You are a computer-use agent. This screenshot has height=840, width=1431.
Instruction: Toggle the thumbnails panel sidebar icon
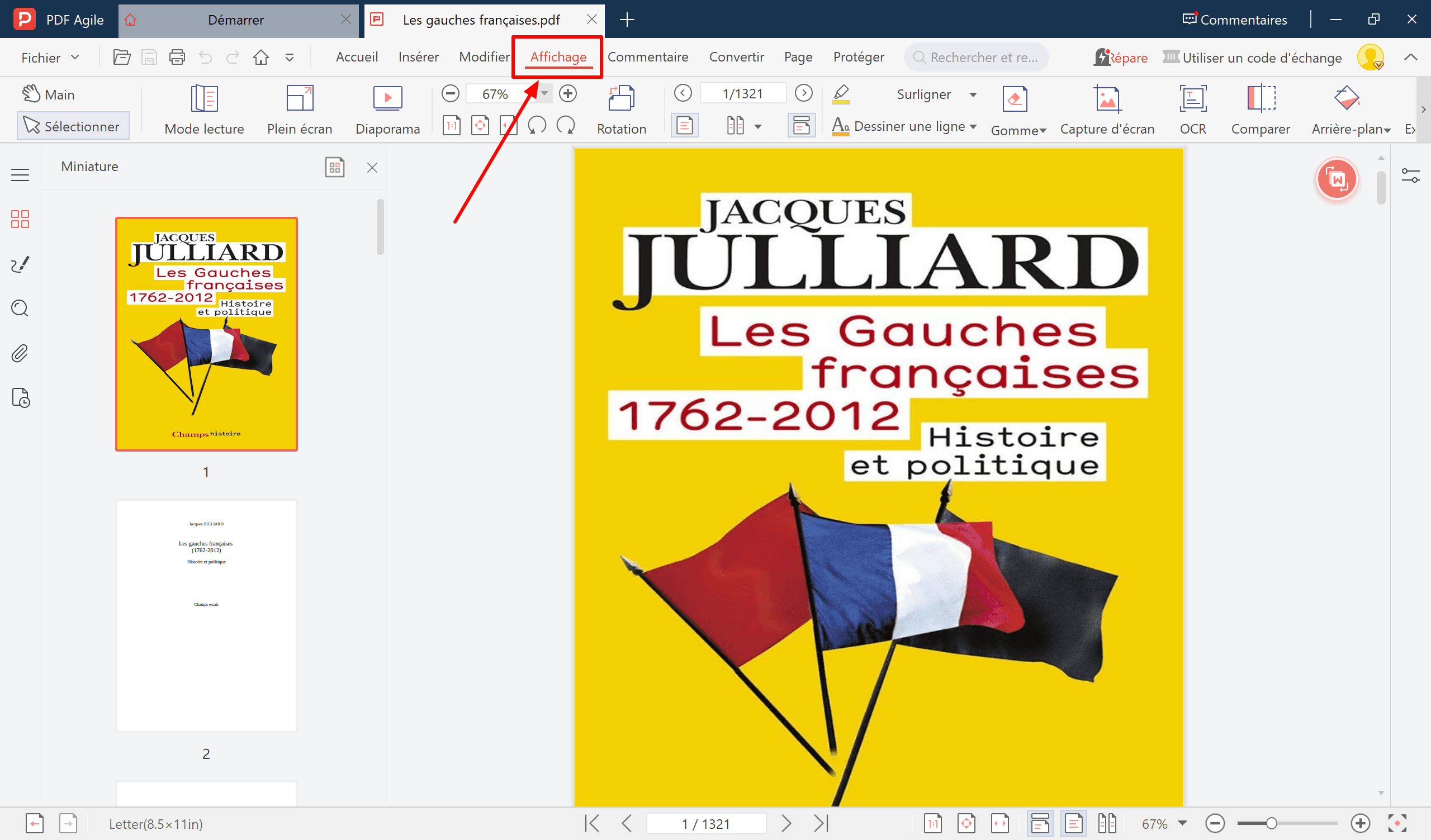pos(20,219)
